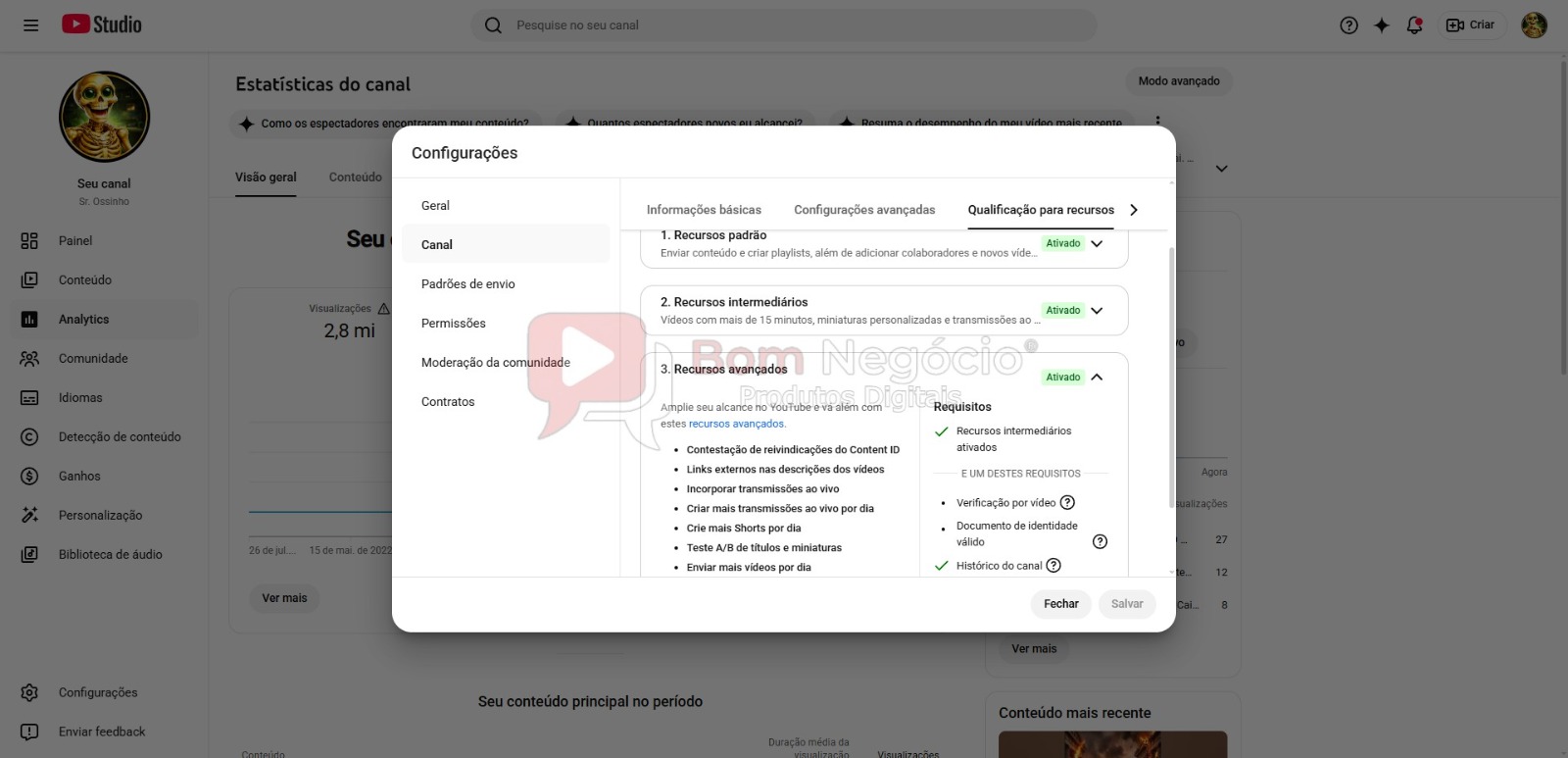
Task: Click the Como os espectadores encontraram suggestion chip
Action: pyautogui.click(x=383, y=124)
